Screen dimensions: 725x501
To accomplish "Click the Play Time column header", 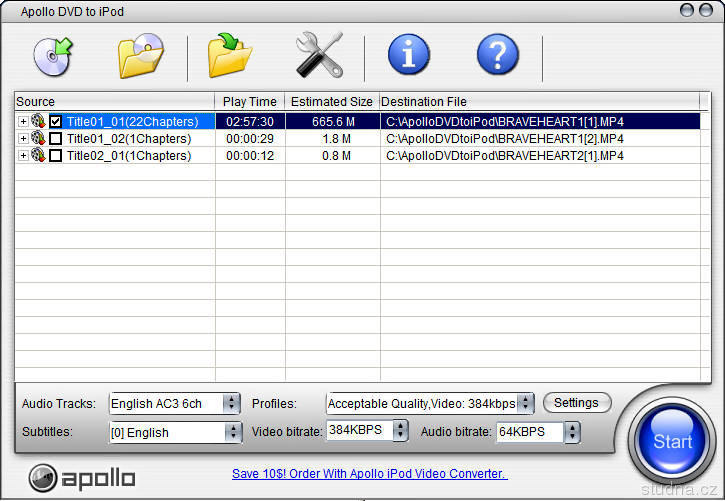I will point(250,102).
